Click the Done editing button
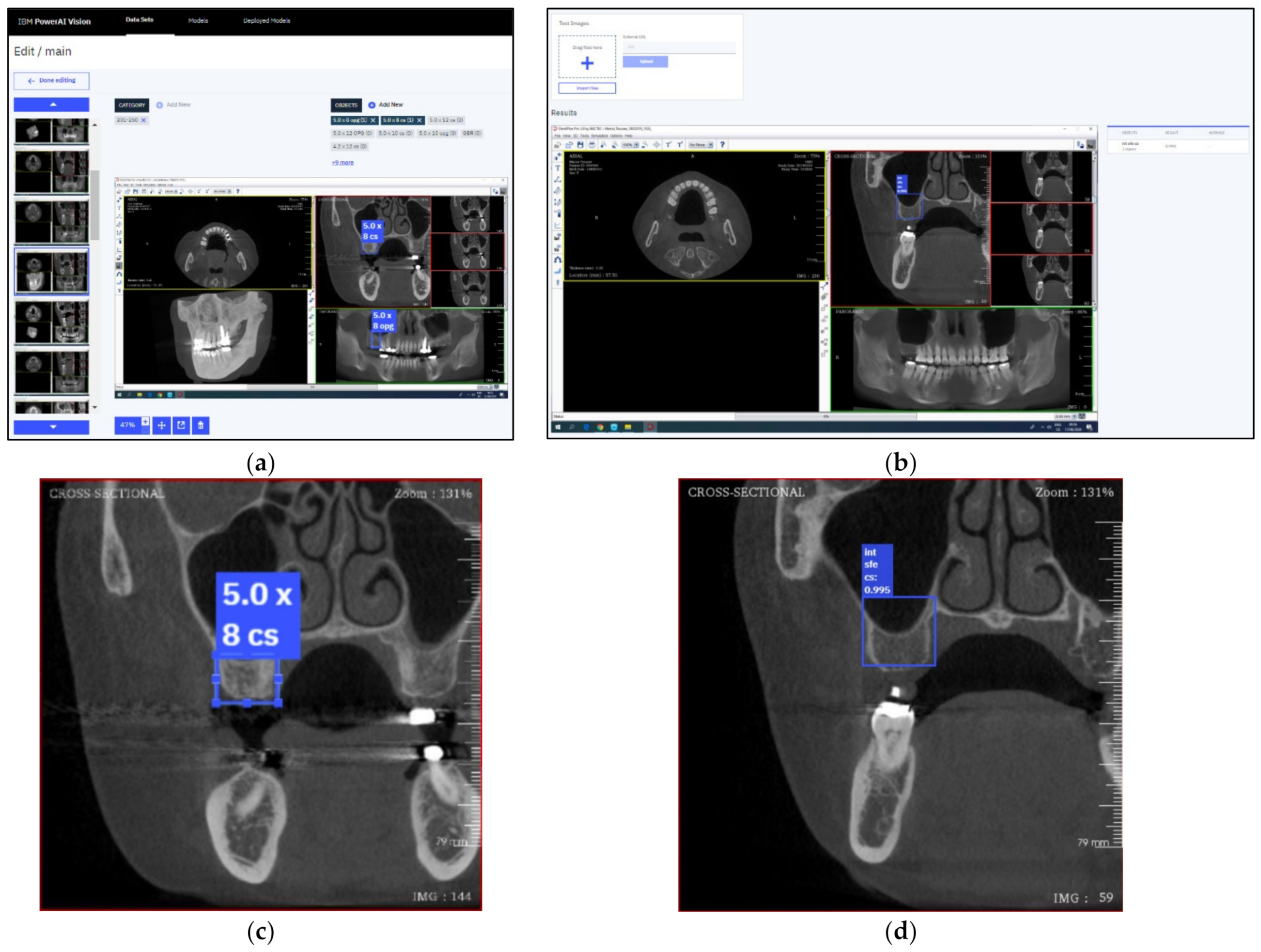This screenshot has width=1261, height=952. click(x=51, y=81)
